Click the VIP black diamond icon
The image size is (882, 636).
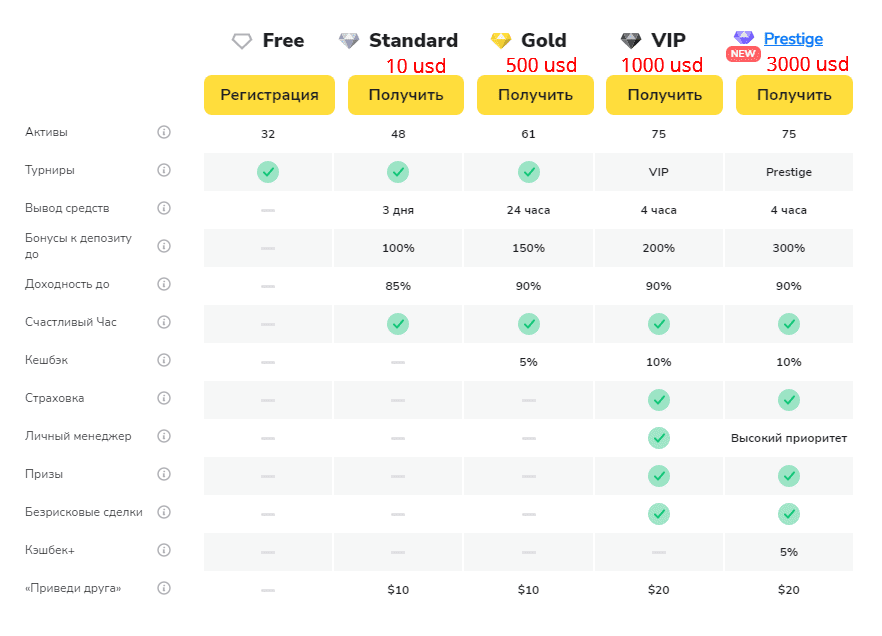pyautogui.click(x=631, y=40)
